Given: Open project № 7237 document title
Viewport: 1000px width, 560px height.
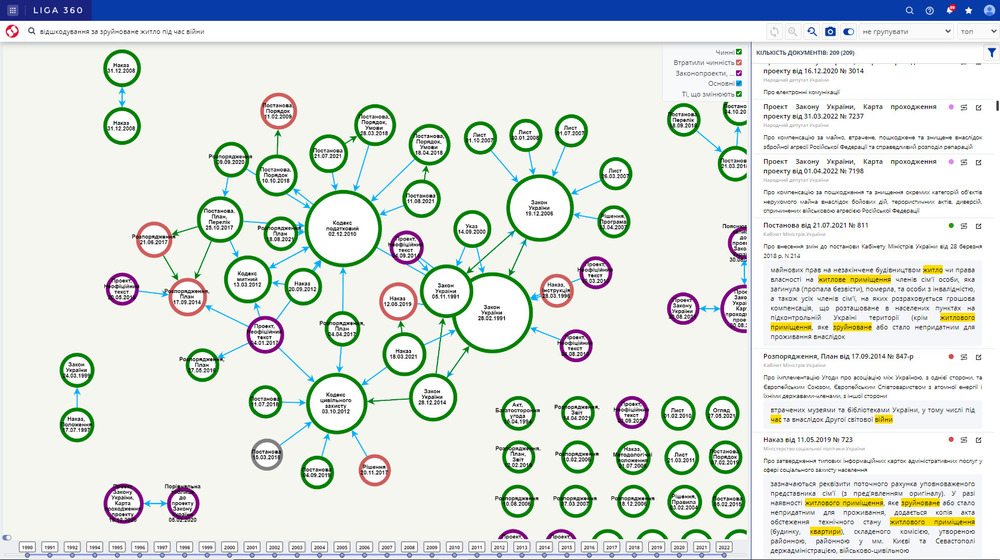Looking at the screenshot, I should pos(849,112).
